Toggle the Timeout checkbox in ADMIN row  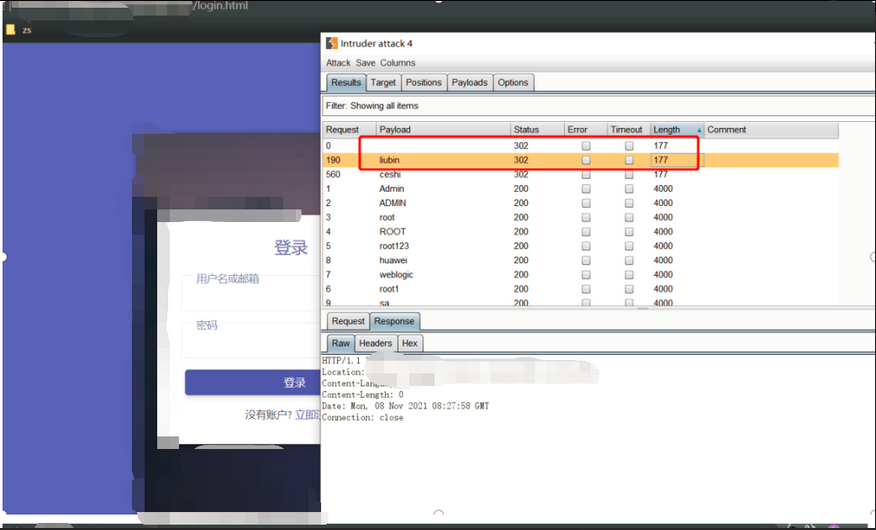coord(629,203)
